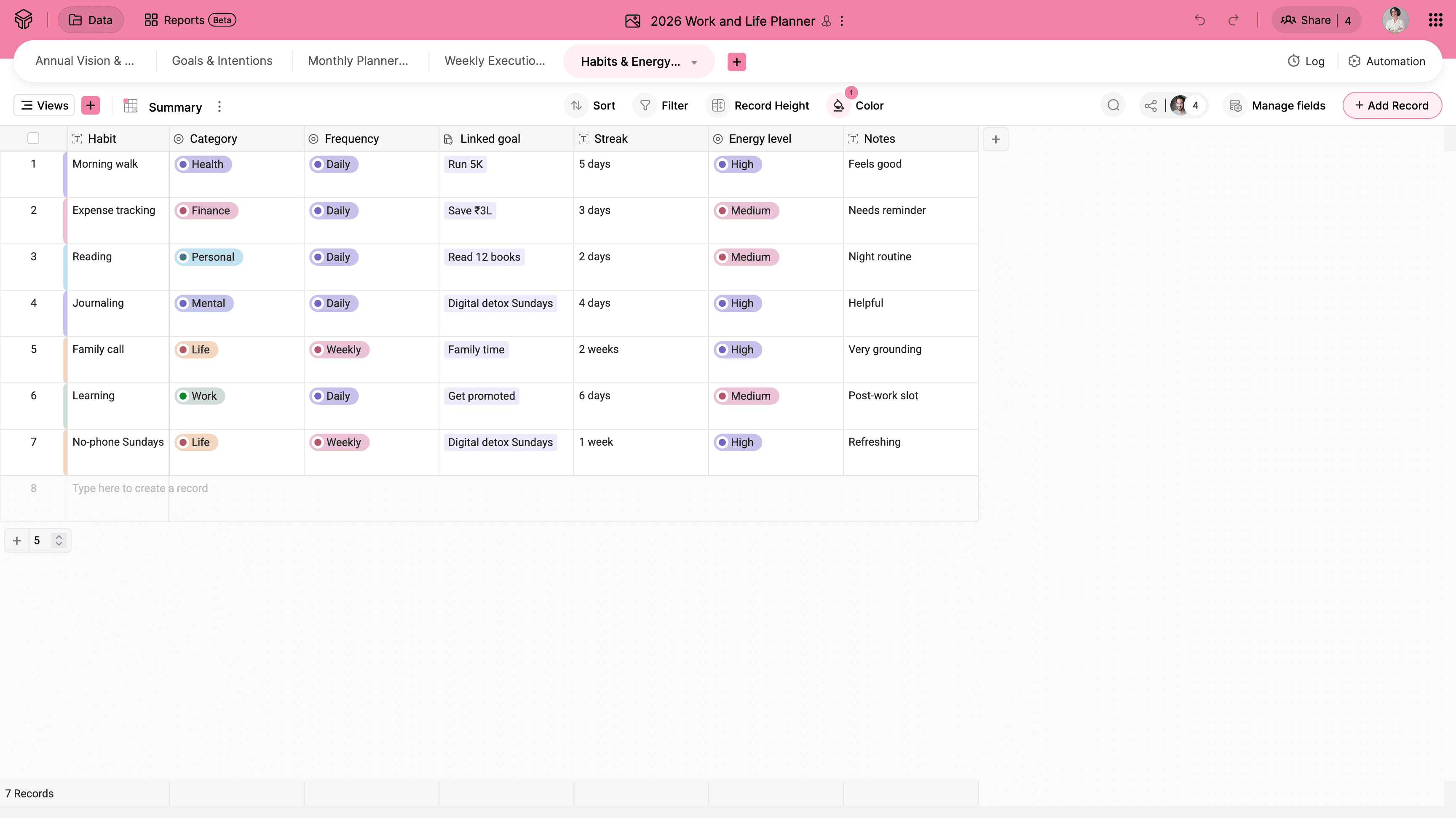
Task: Add a new table with pink plus
Action: click(x=736, y=61)
